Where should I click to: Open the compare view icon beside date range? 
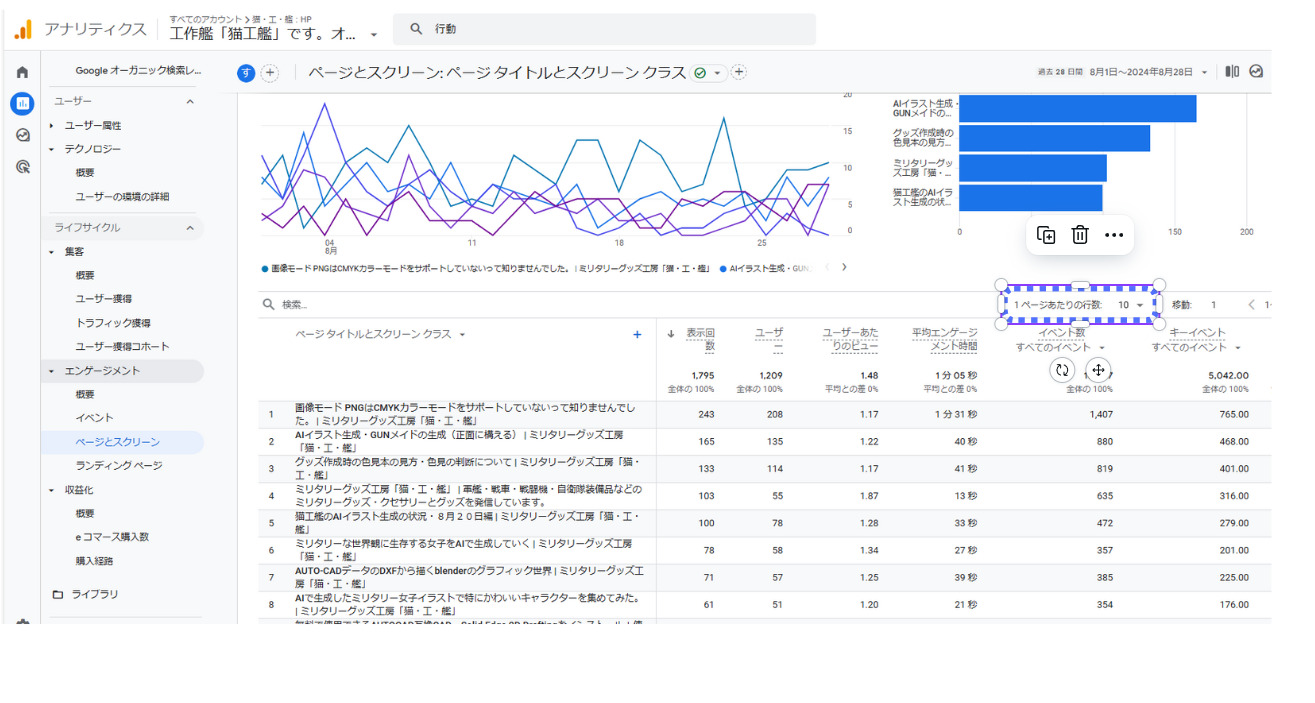click(x=1232, y=72)
